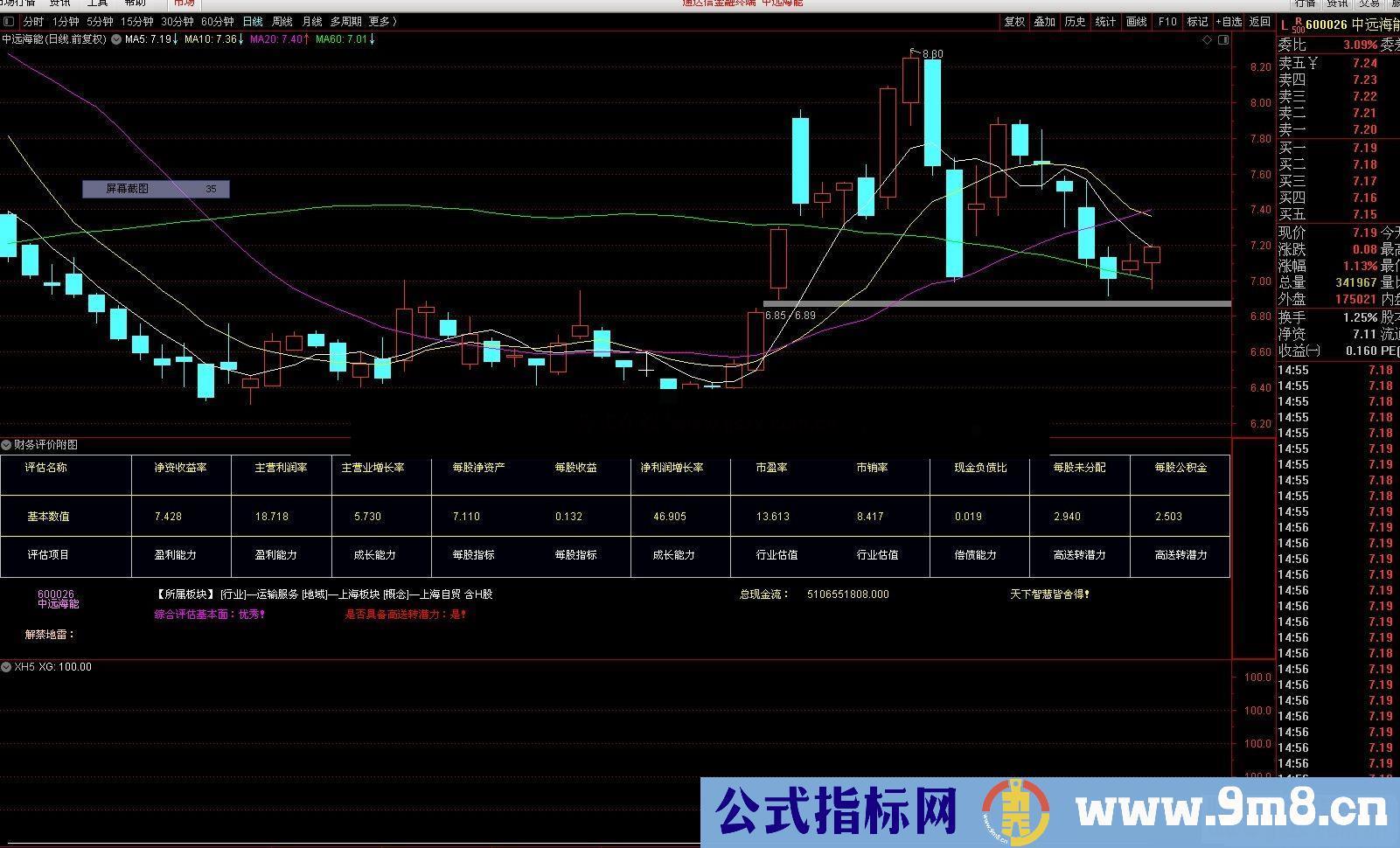The height and width of the screenshot is (848, 1400).
Task: Click the XH5 XG: 100.00 indicator label
Action: [53, 667]
